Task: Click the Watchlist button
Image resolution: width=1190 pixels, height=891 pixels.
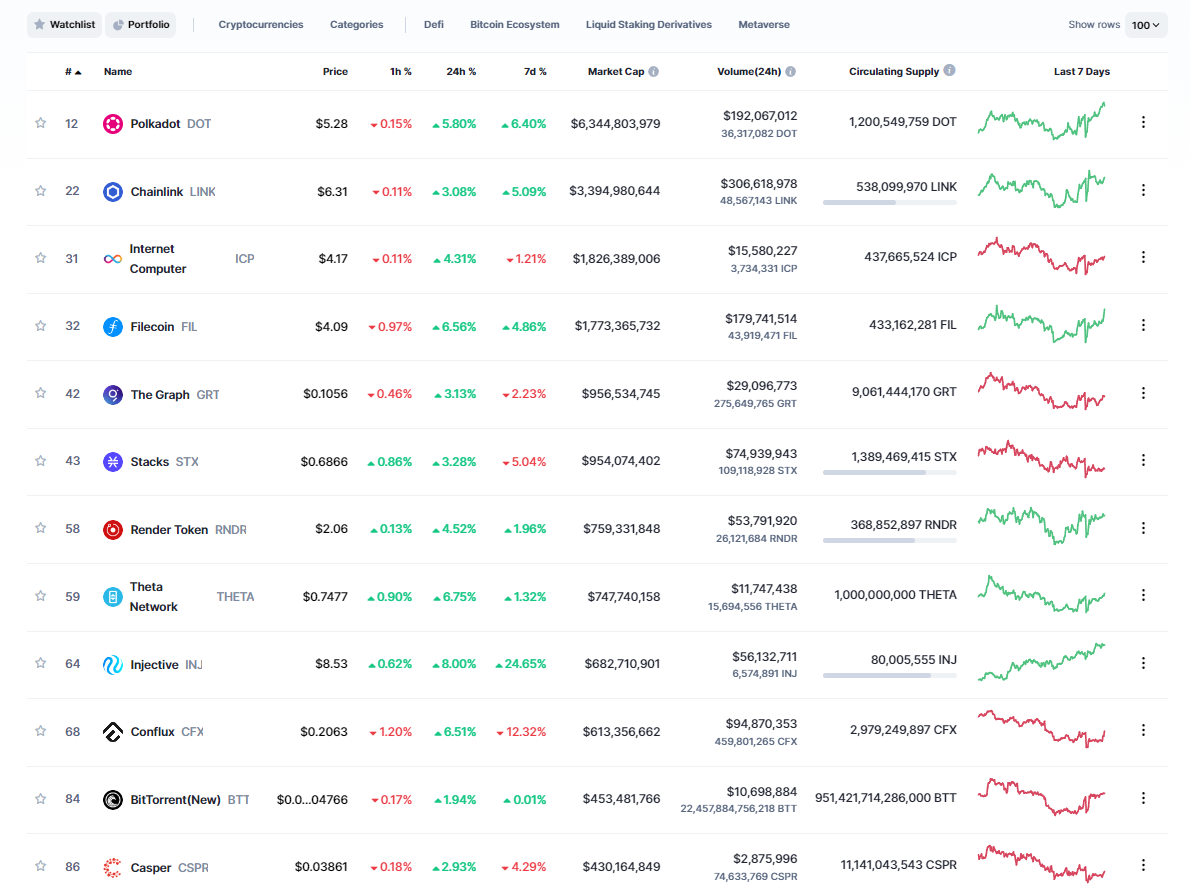Action: [x=64, y=25]
